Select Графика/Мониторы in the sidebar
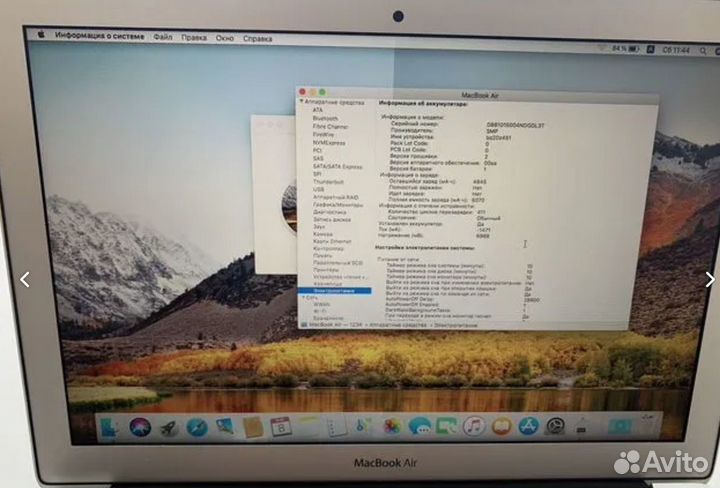The height and width of the screenshot is (488, 720). [338, 205]
